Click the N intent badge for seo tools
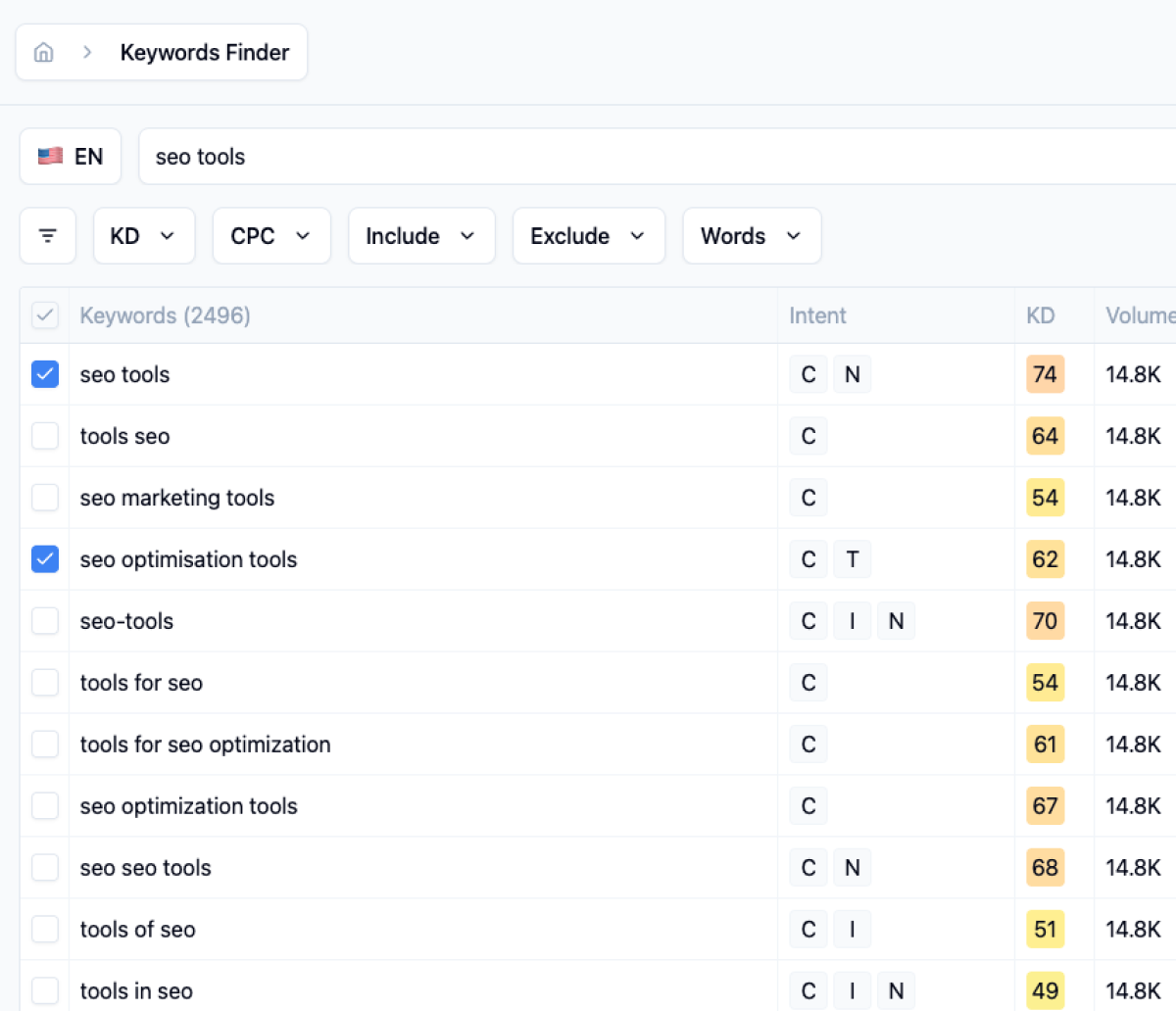 [852, 374]
